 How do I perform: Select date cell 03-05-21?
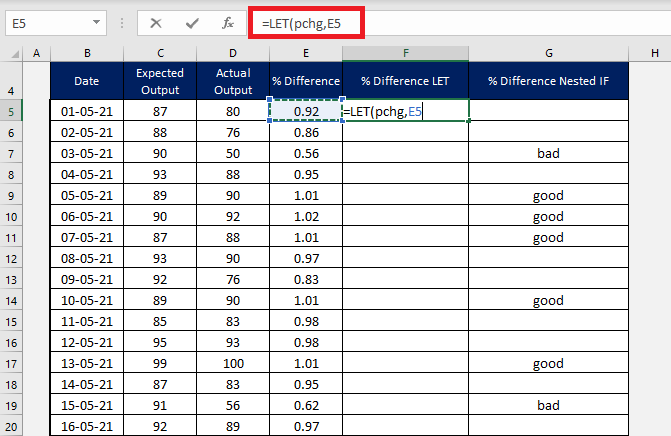click(x=87, y=153)
